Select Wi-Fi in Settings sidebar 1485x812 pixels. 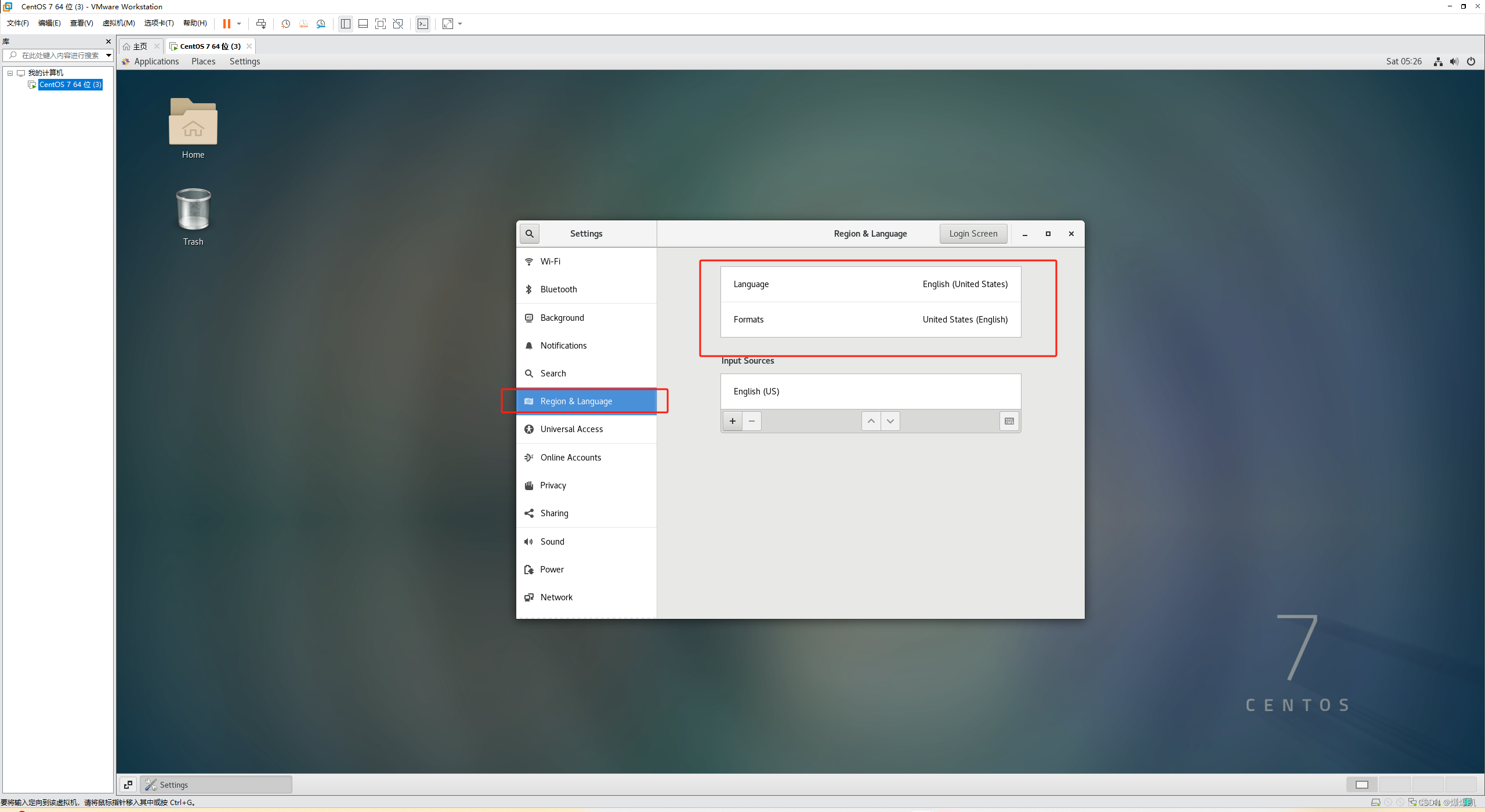586,262
